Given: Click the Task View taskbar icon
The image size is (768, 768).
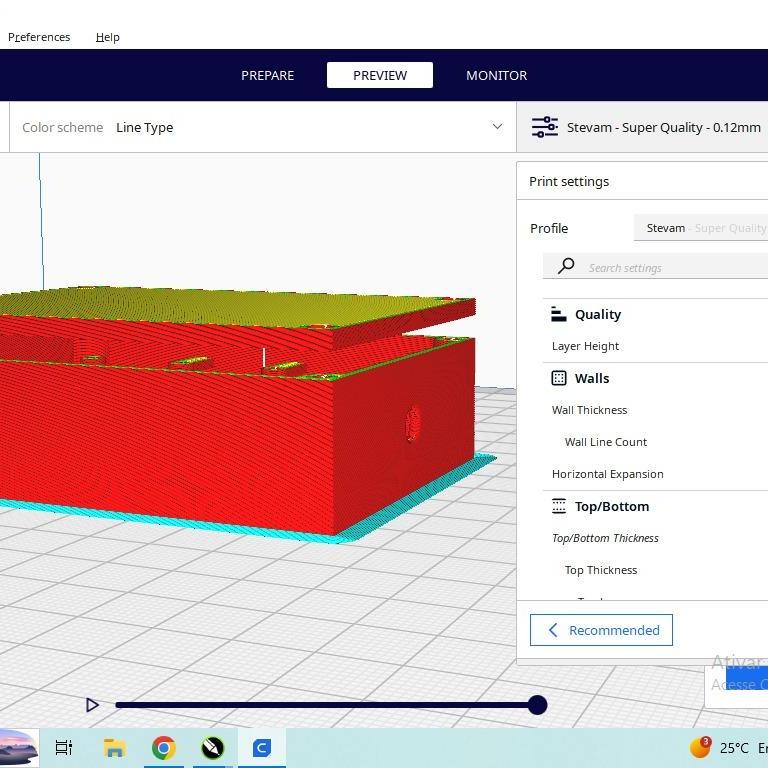Looking at the screenshot, I should point(64,747).
